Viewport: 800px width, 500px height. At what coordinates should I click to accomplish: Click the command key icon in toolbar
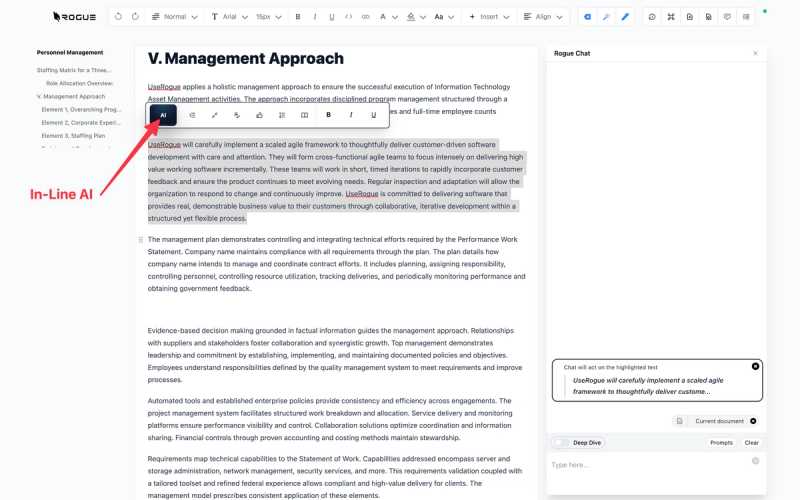pyautogui.click(x=671, y=17)
